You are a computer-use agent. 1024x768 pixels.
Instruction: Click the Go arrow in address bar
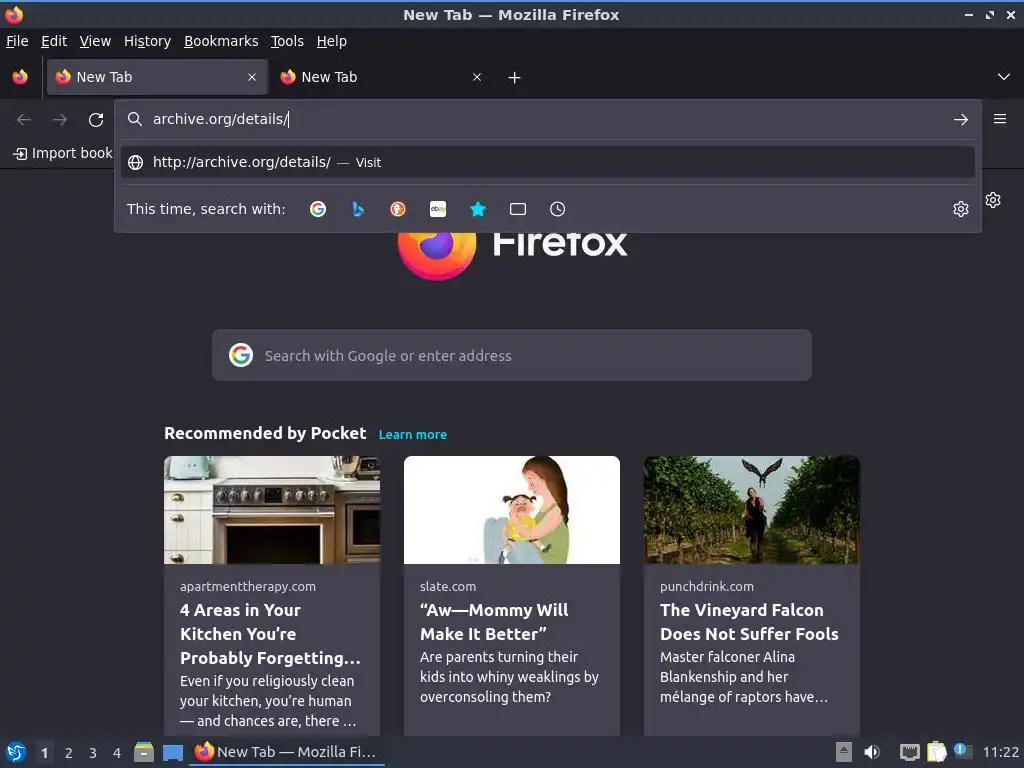961,120
